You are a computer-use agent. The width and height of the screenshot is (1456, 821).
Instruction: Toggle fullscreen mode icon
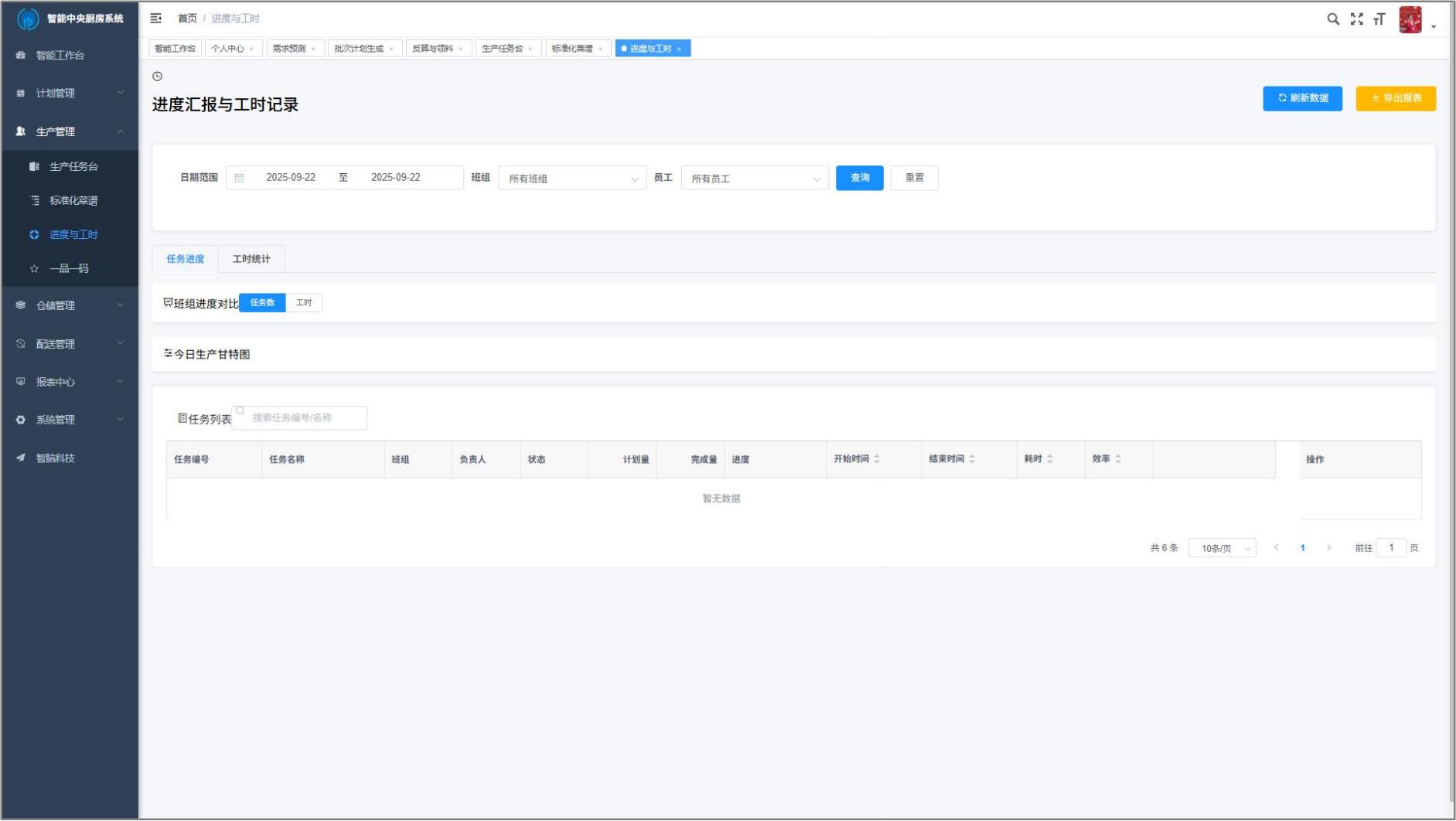click(x=1356, y=19)
